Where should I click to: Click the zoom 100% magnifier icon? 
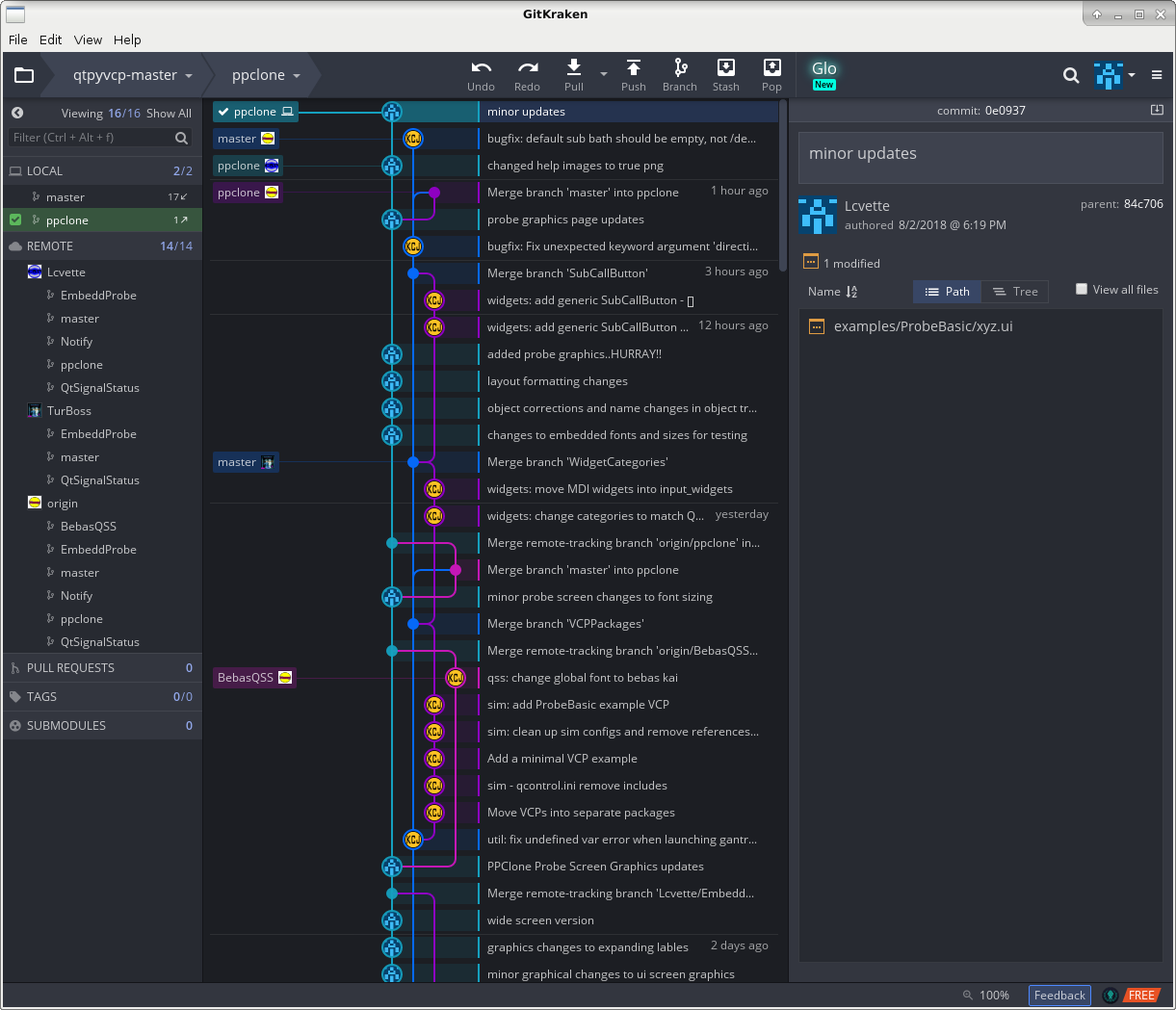tap(968, 995)
